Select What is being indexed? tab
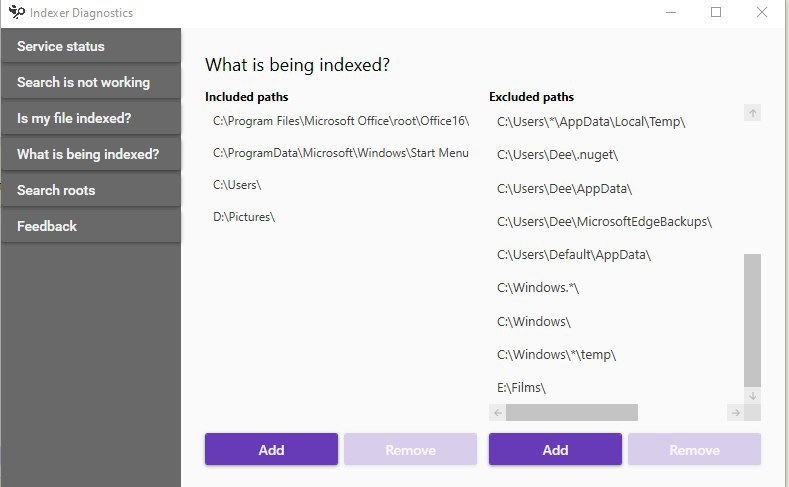789x487 pixels. pyautogui.click(x=91, y=154)
